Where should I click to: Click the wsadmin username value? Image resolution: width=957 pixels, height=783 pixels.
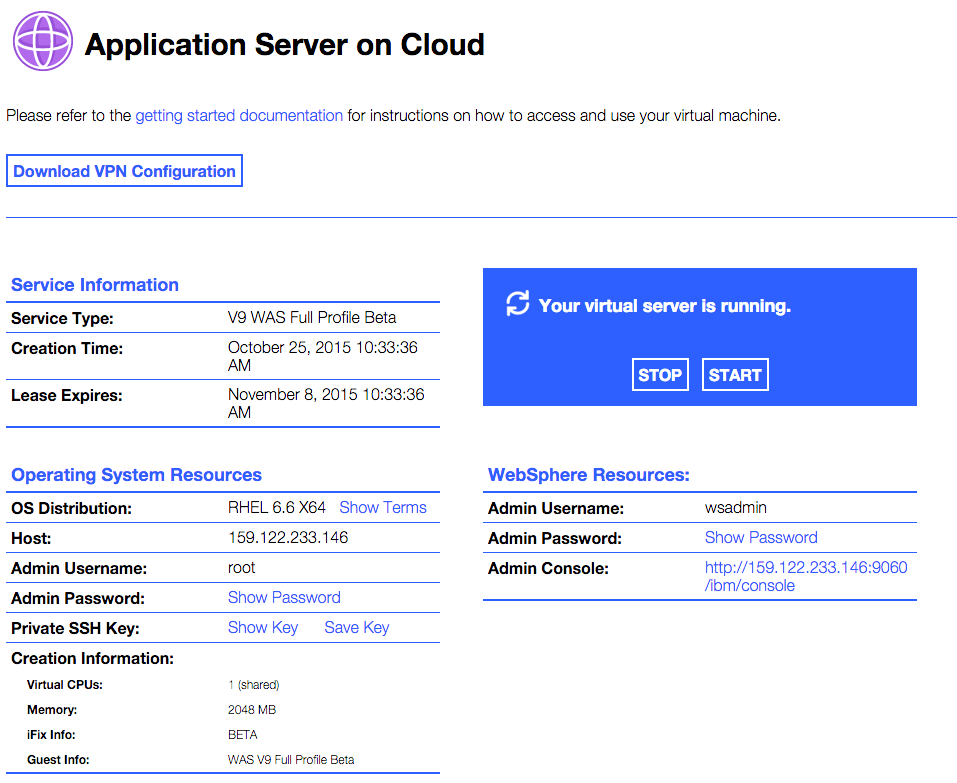735,507
